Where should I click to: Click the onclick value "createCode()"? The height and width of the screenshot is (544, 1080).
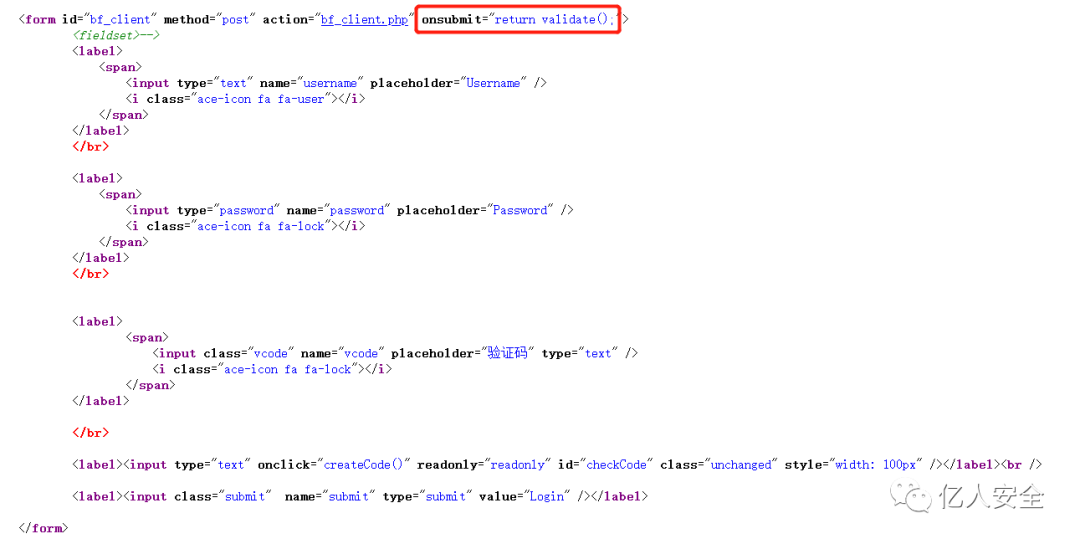(364, 465)
